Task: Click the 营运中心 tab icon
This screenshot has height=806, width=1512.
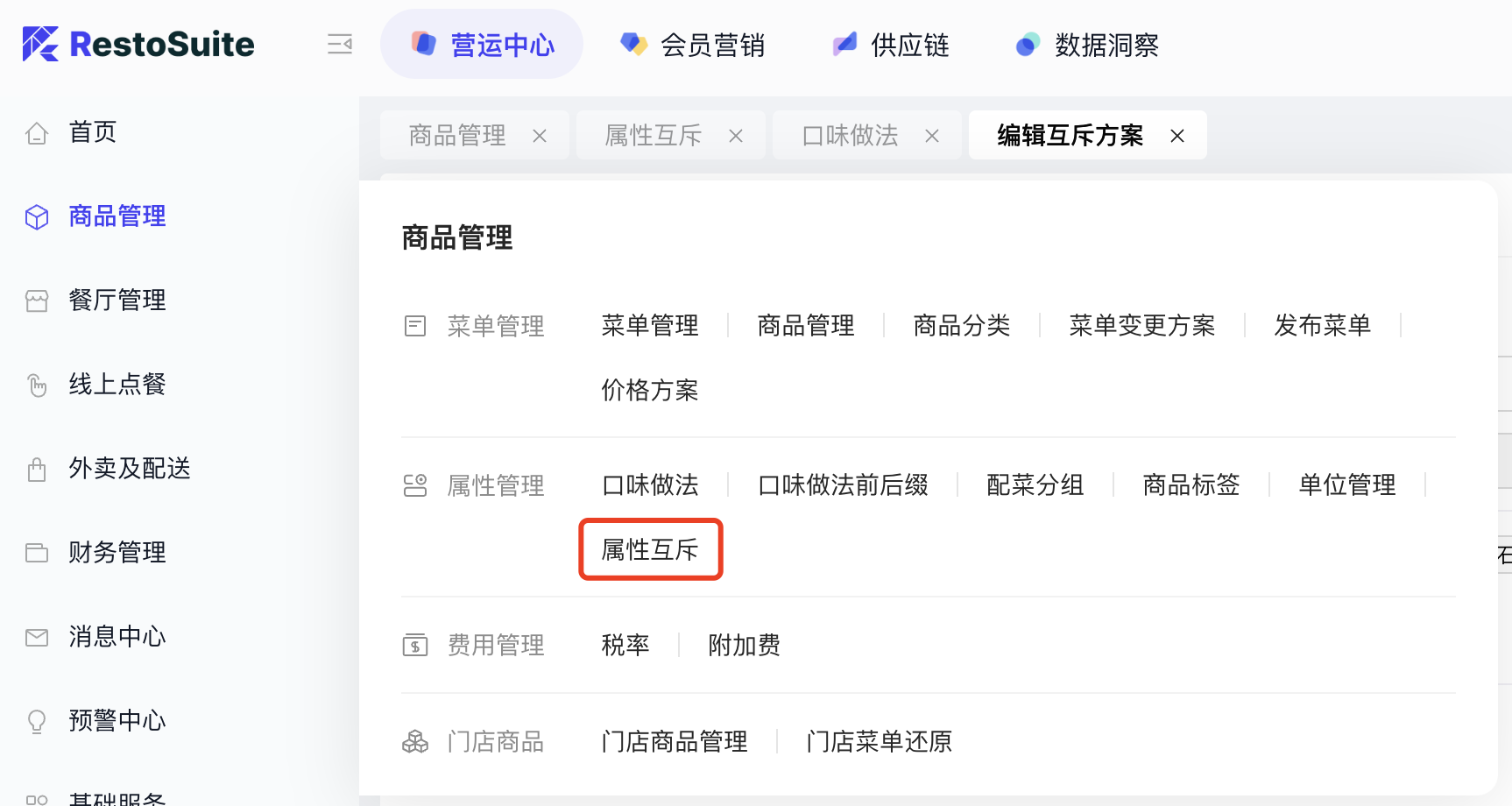Action: (424, 44)
